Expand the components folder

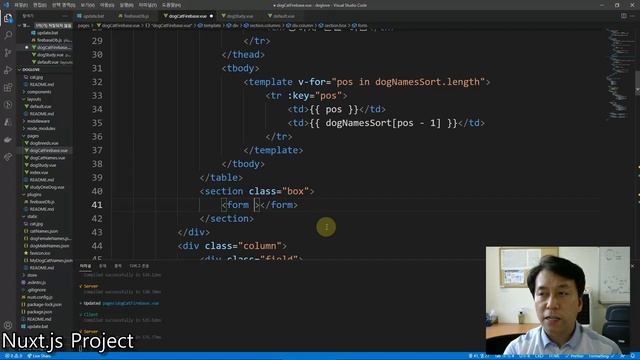point(39,92)
